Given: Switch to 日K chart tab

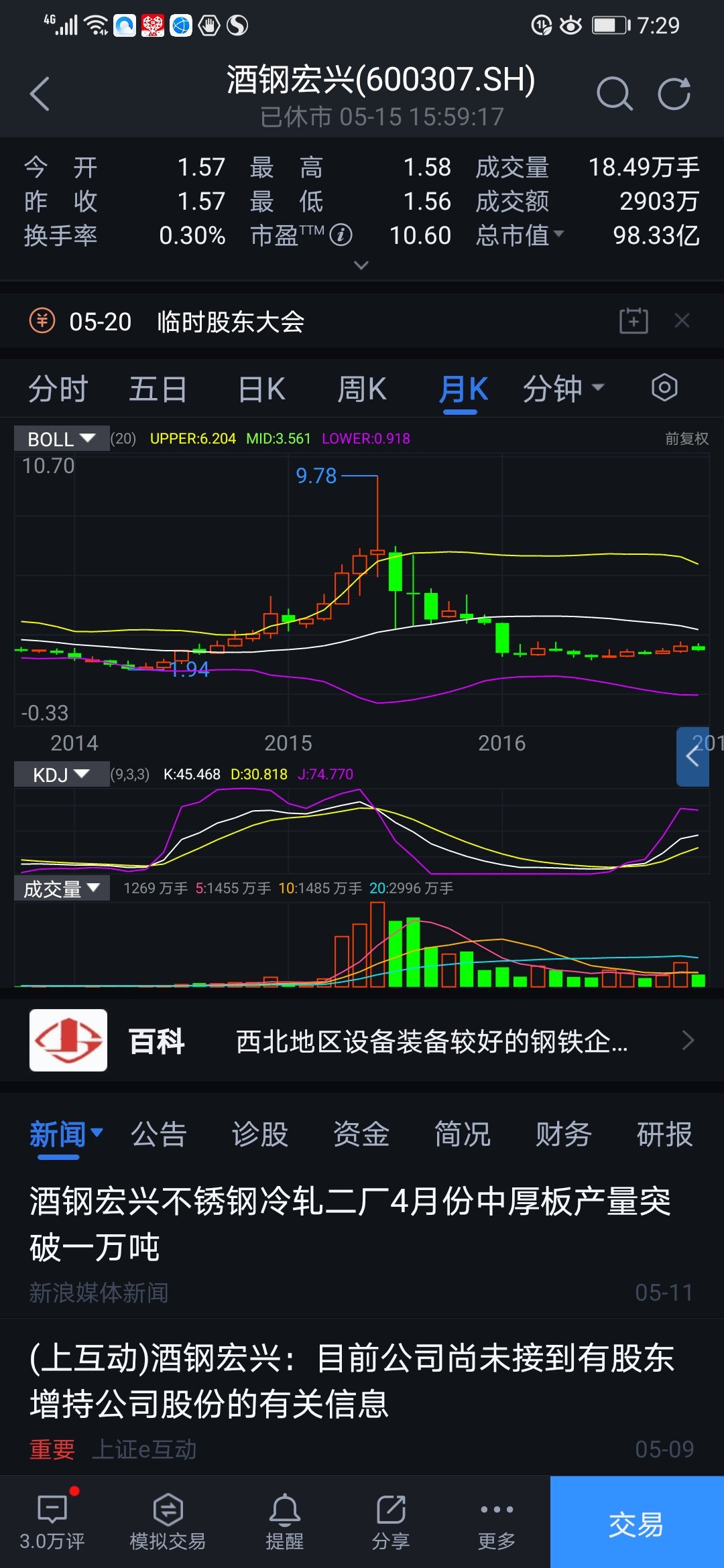Looking at the screenshot, I should (261, 389).
